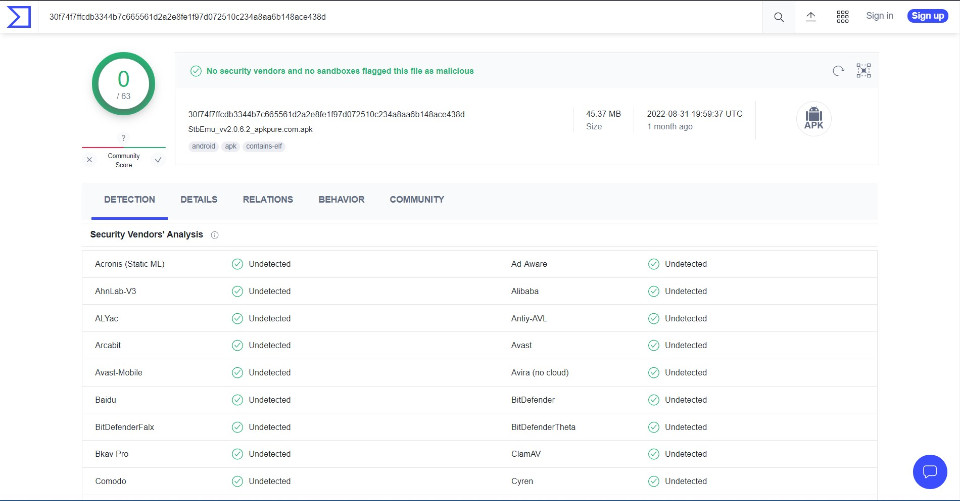Click the apk tag
This screenshot has height=501, width=960.
230,146
